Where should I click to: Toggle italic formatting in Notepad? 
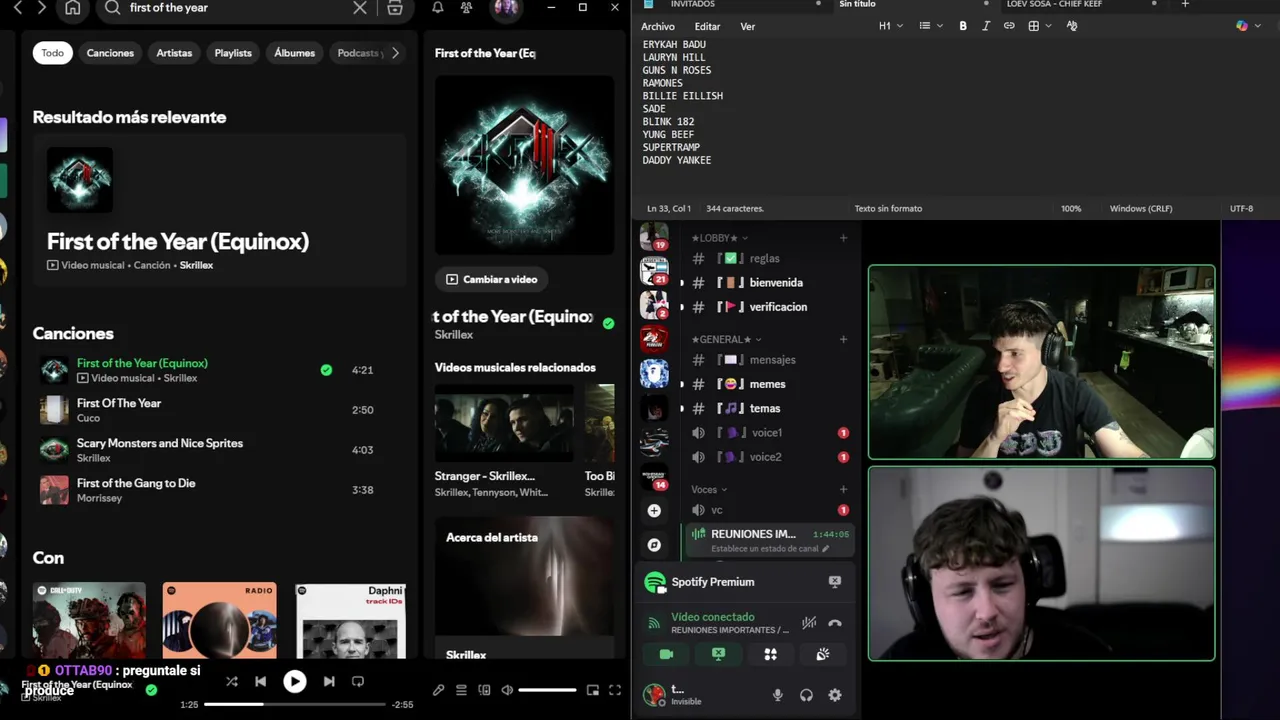pos(986,26)
